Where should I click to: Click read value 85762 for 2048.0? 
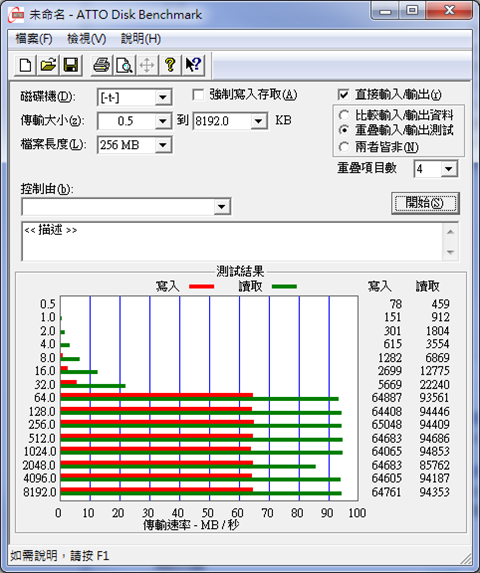(x=434, y=465)
